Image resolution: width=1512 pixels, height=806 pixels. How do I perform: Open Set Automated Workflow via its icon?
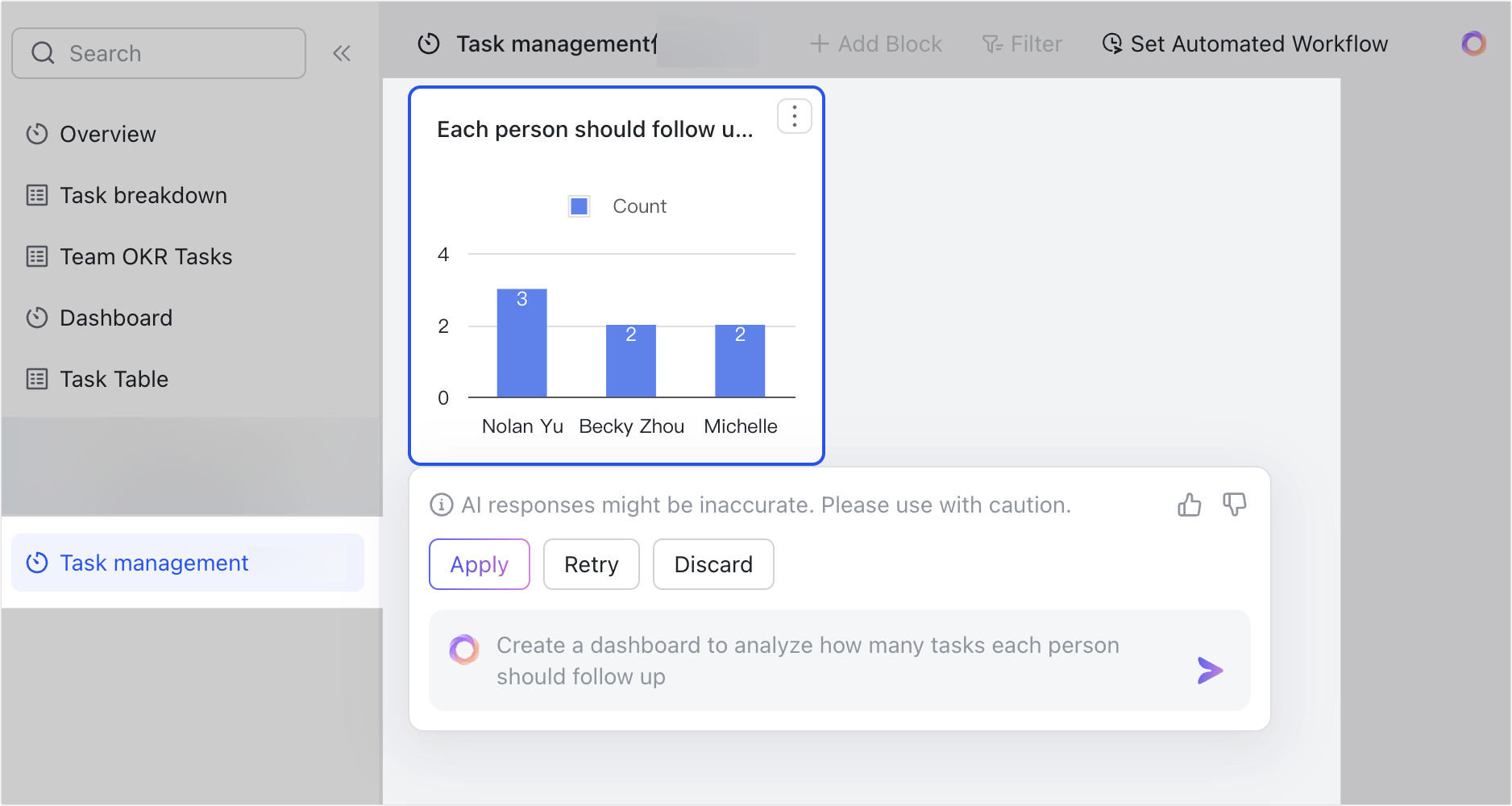[x=1112, y=44]
